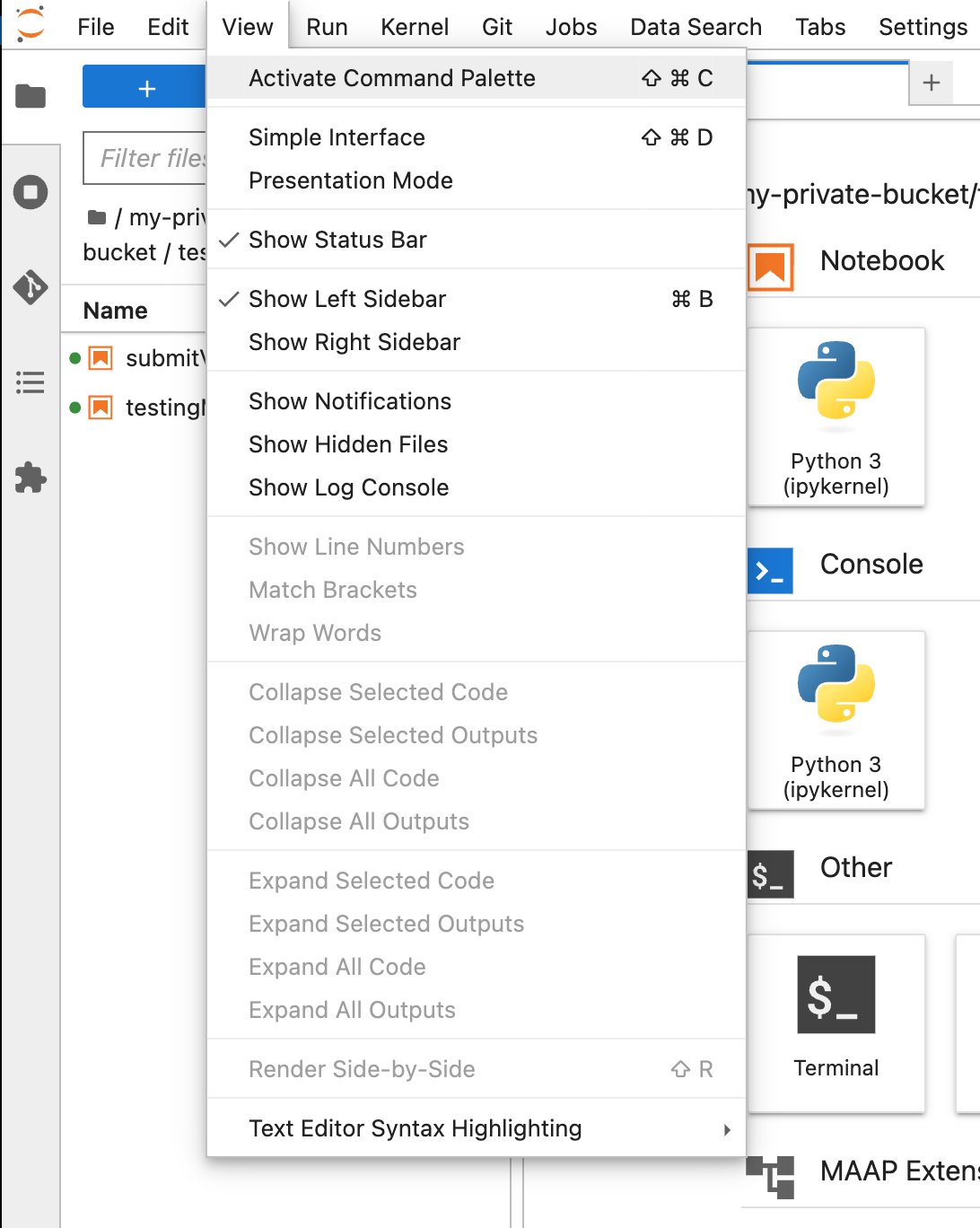Click notebook icon of submit file row
This screenshot has width=980, height=1228.
click(x=101, y=358)
